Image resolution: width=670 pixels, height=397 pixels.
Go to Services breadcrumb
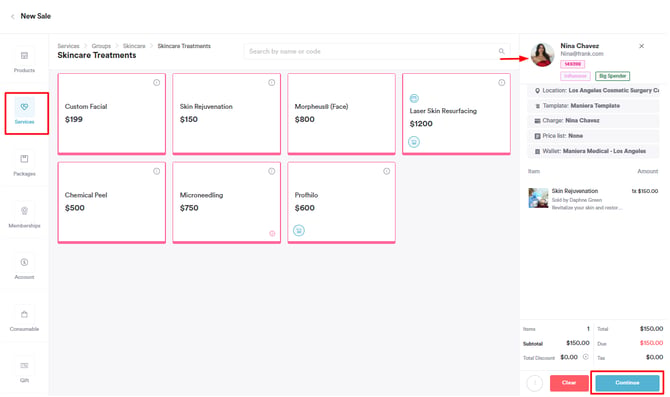pyautogui.click(x=68, y=46)
